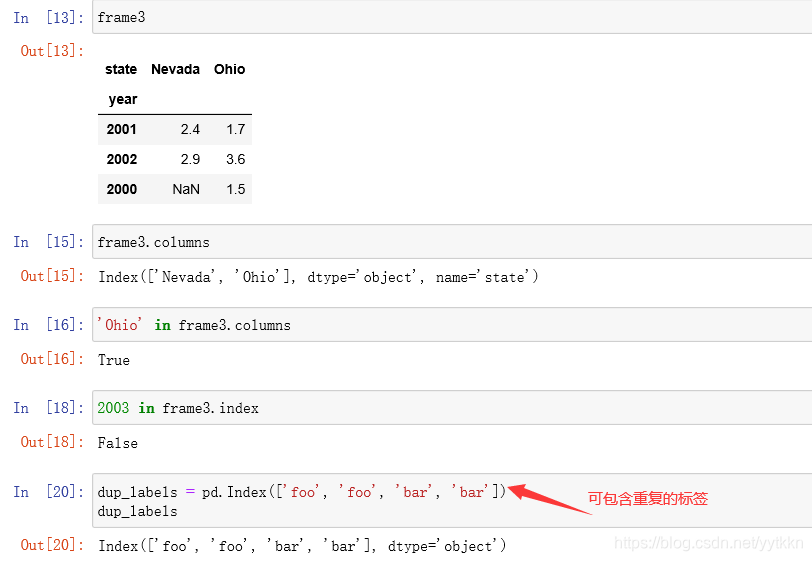Click the red annotation arrow
Screen dimensions: 812x561
pyautogui.click(x=549, y=499)
